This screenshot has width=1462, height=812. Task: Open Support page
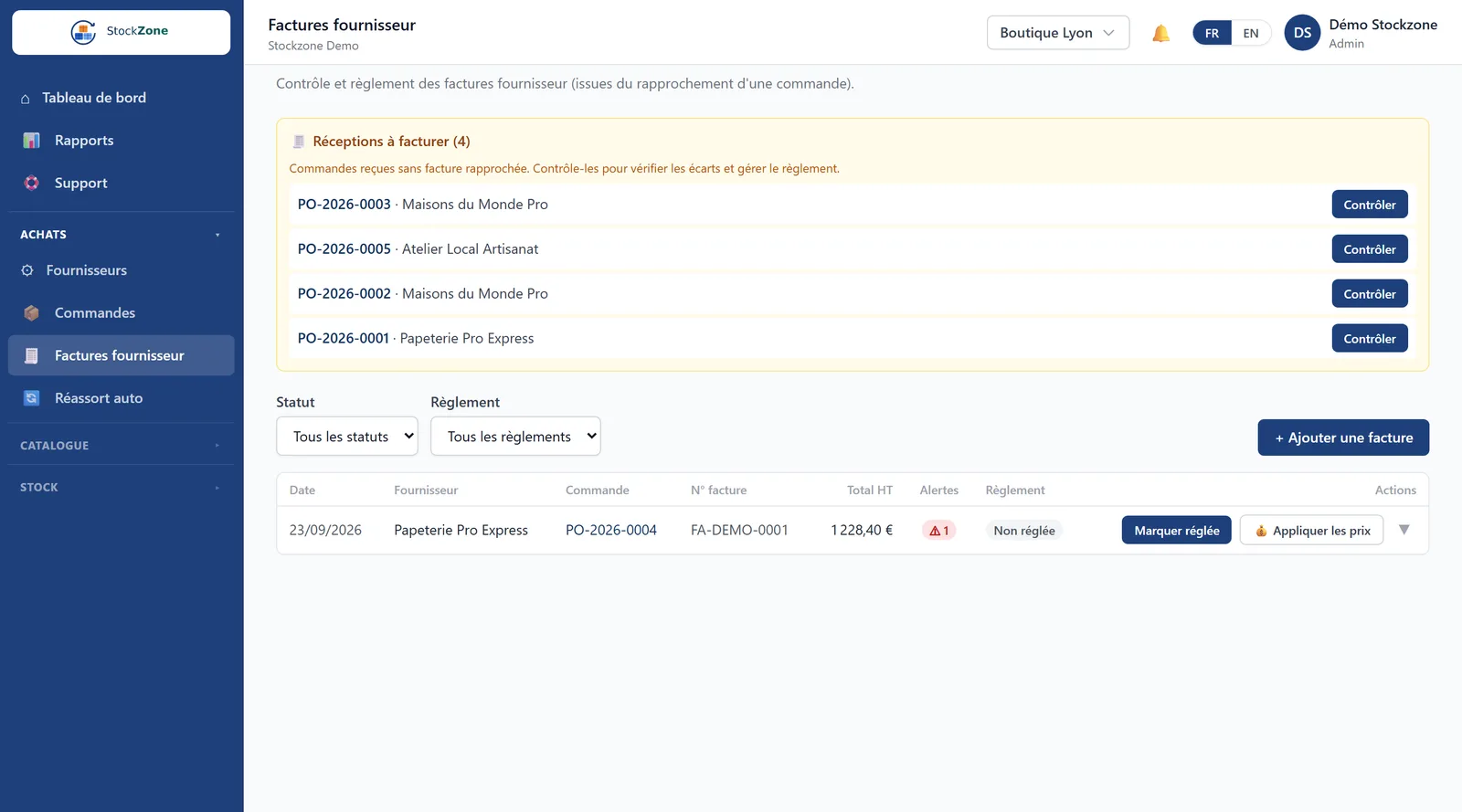[121, 183]
